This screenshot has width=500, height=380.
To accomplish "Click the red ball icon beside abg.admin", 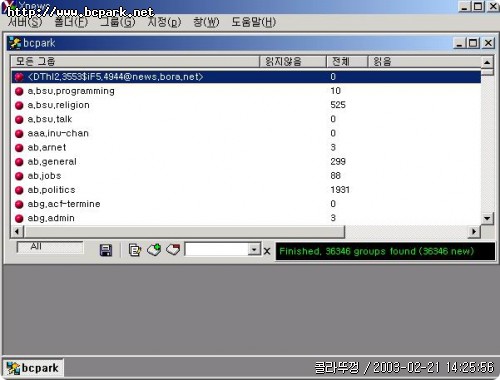I will point(19,218).
